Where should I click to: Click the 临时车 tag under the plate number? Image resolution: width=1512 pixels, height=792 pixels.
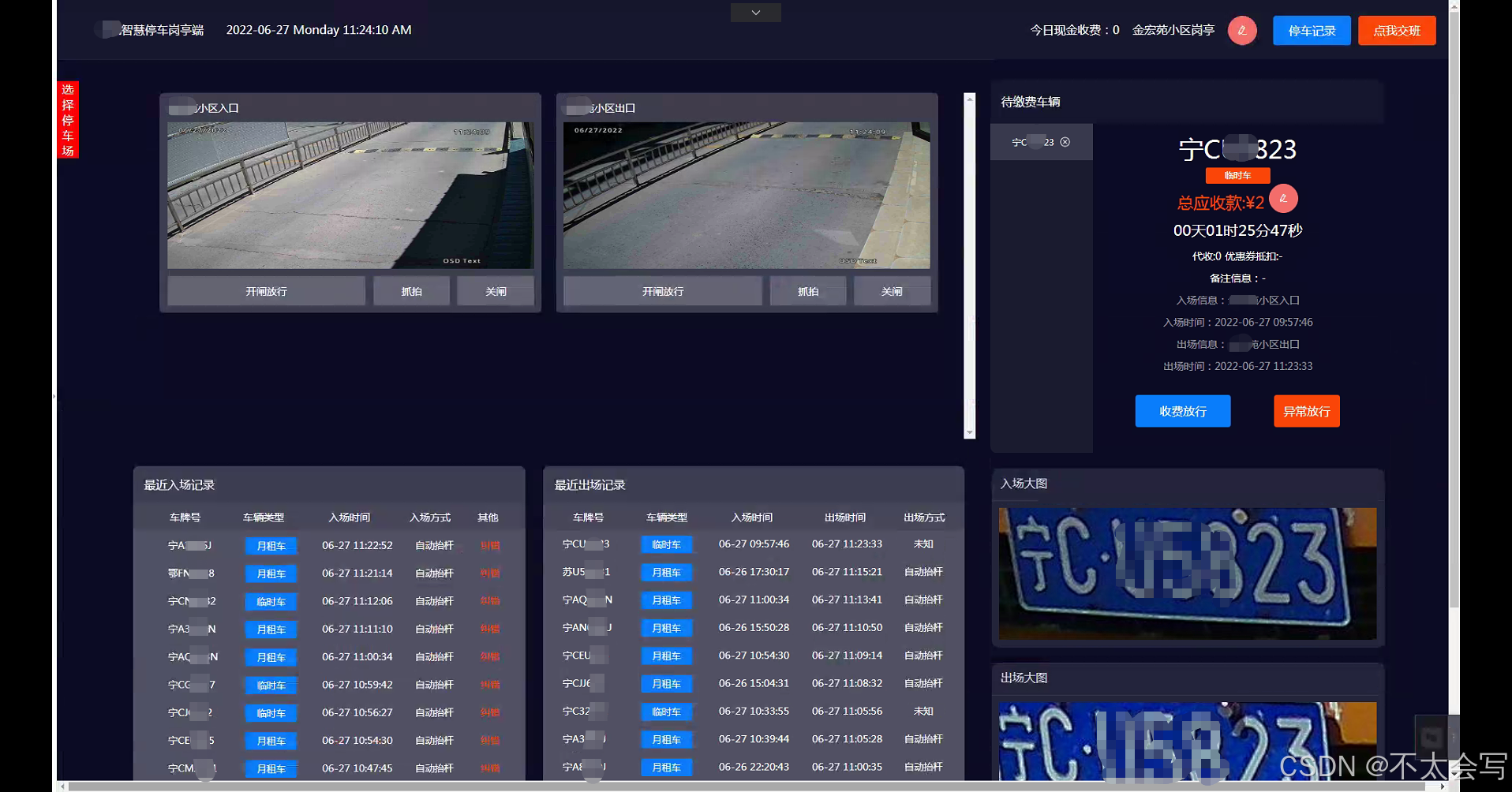(1237, 175)
